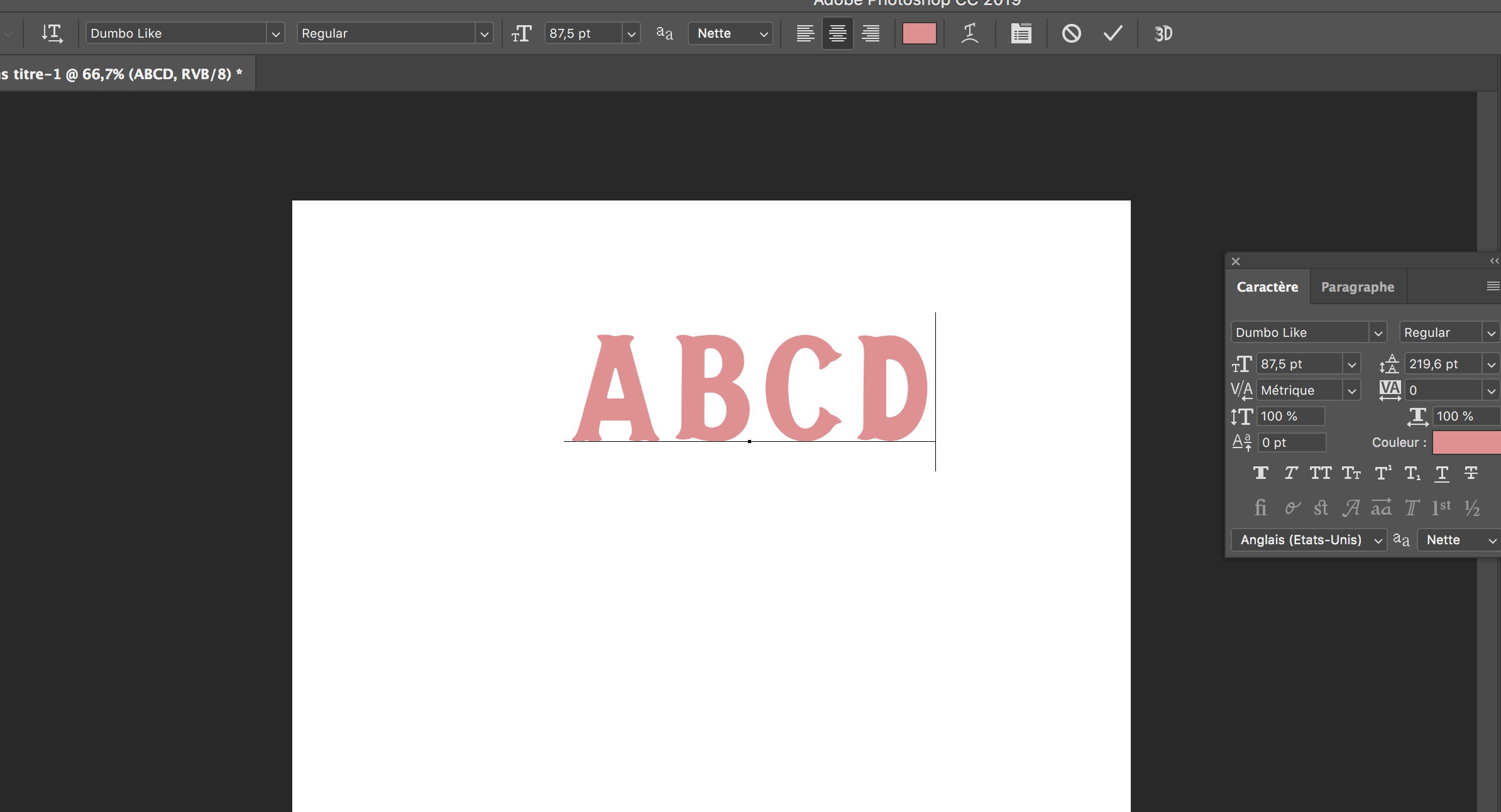This screenshot has height=812, width=1501.
Task: Toggle underline formatting on the text
Action: tap(1441, 473)
